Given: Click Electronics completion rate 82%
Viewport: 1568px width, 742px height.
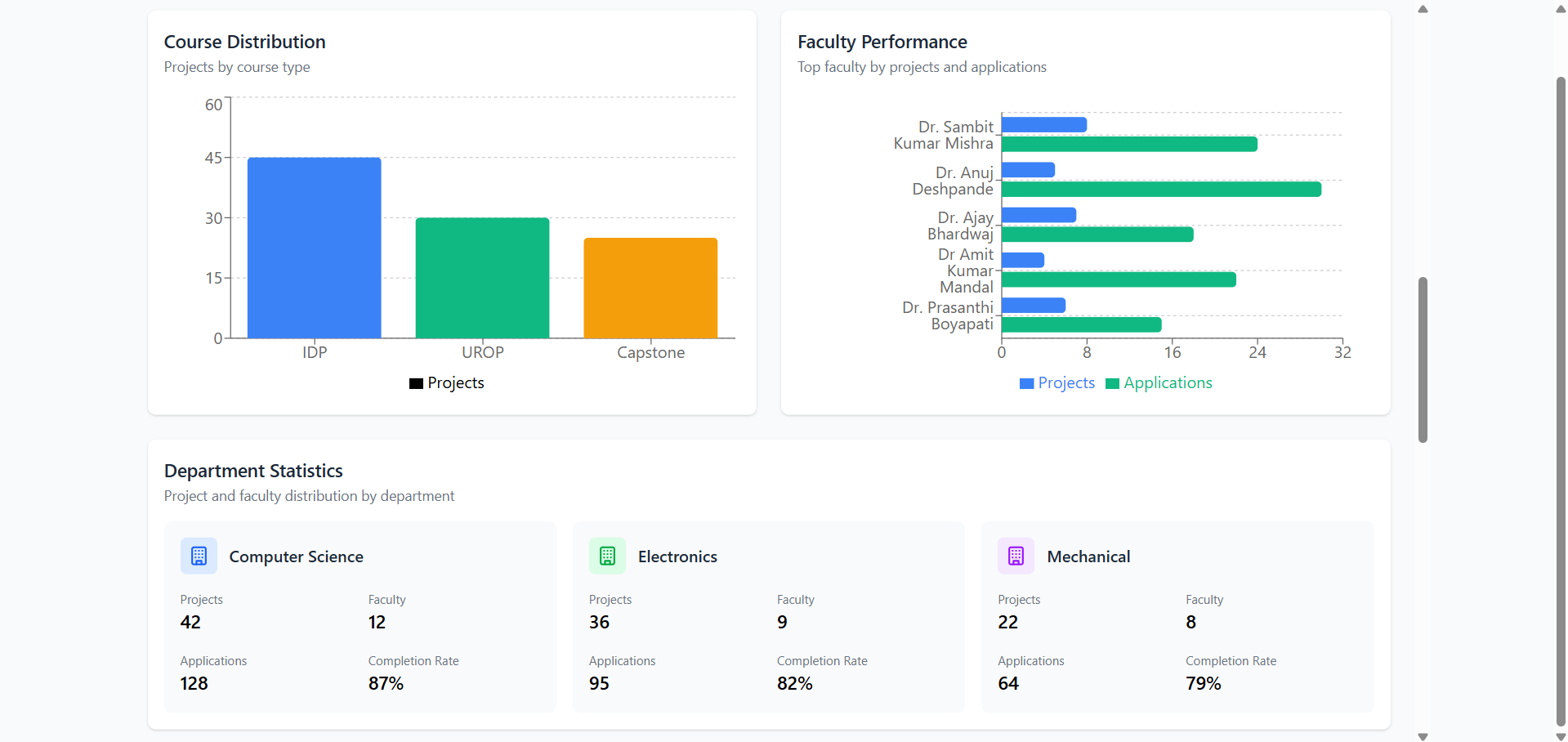Looking at the screenshot, I should coord(795,683).
